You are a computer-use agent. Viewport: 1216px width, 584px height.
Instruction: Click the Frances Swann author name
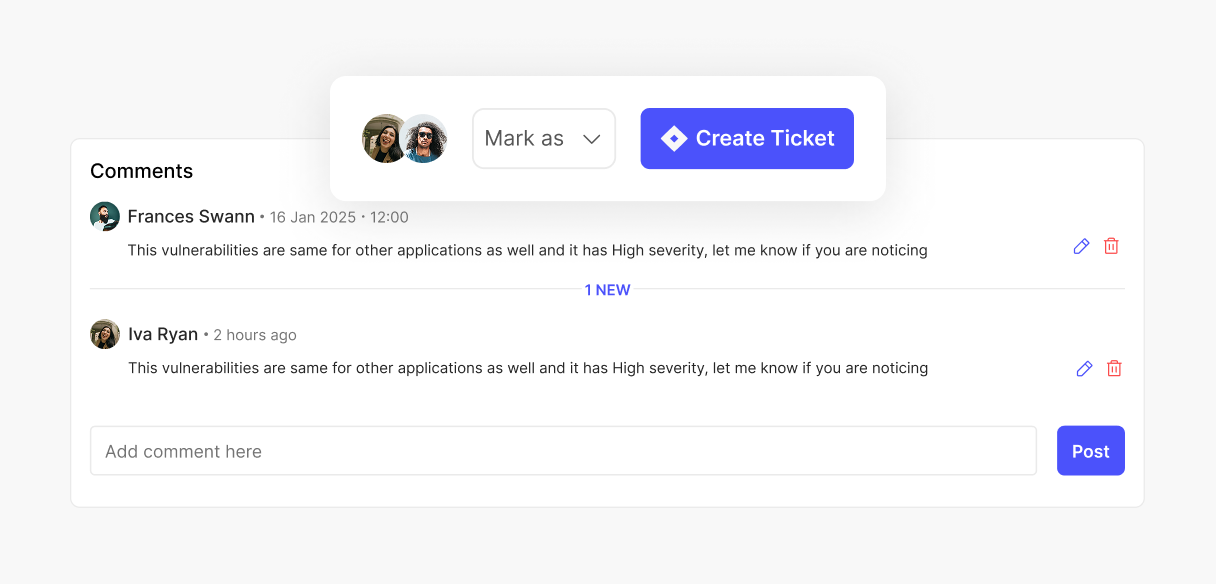tap(191, 217)
